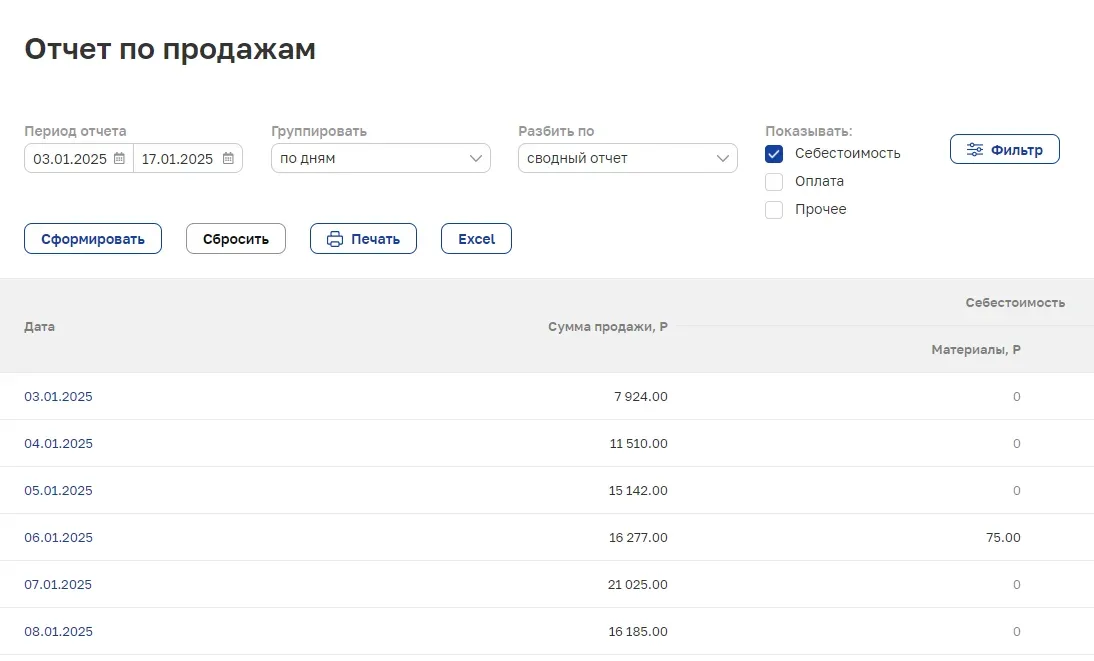1094x661 pixels.
Task: Select sales amount 16 185.00
Action: [x=638, y=631]
